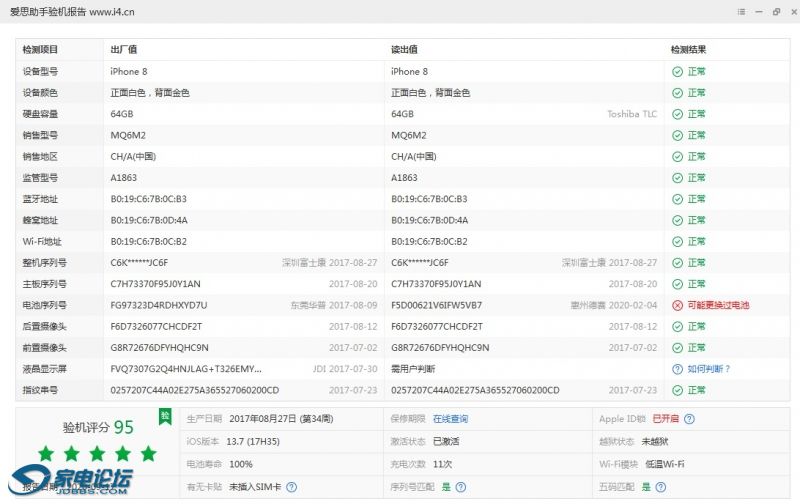Select the 低温Wi-Fi module value
This screenshot has width=800, height=504.
coord(665,464)
